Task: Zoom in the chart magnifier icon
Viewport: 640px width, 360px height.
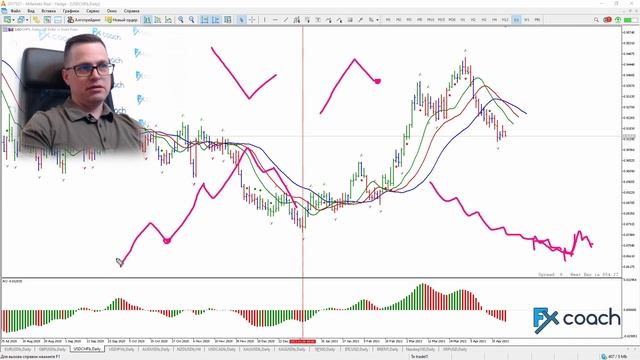Action: pyautogui.click(x=180, y=20)
